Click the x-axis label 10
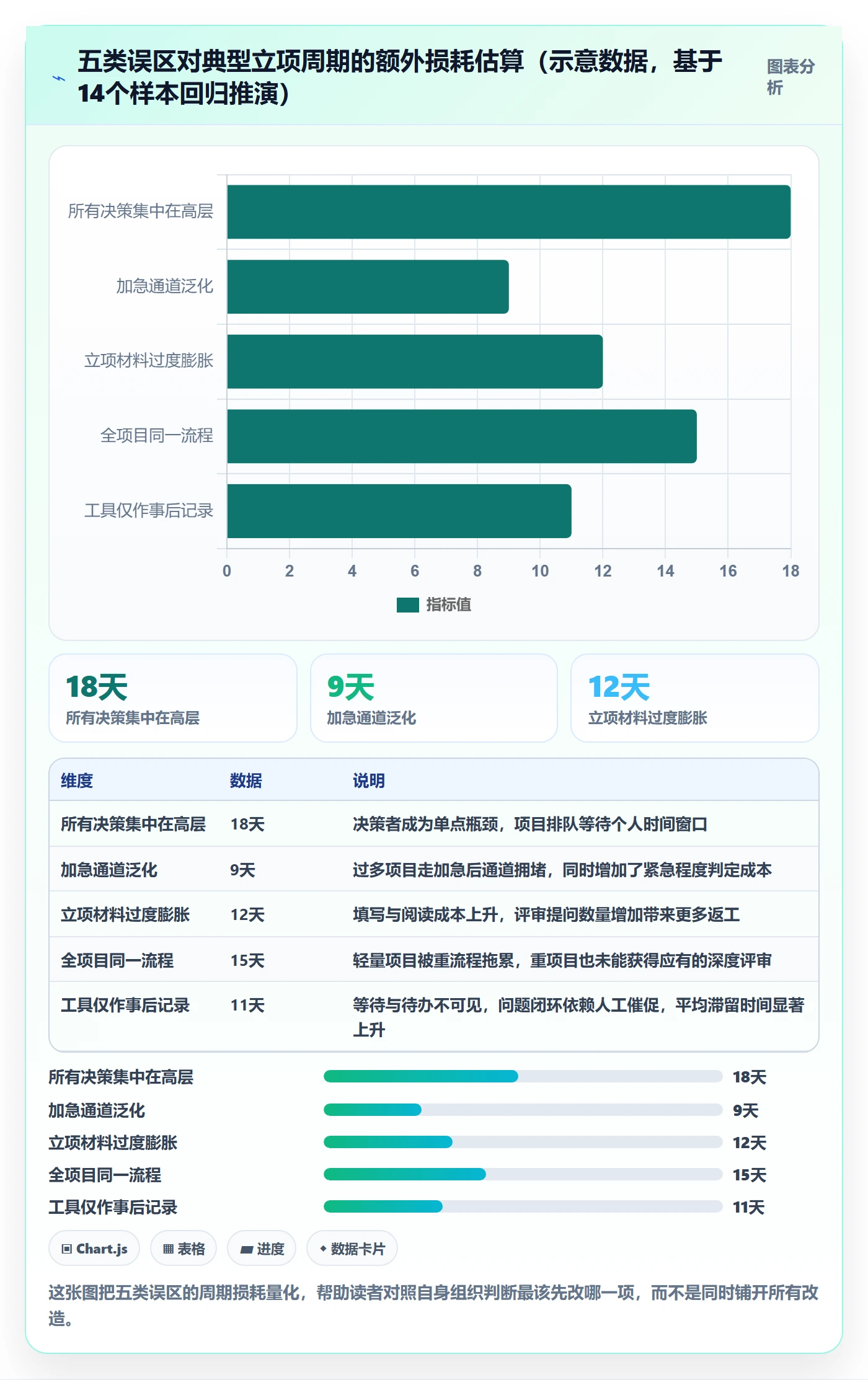 (x=540, y=571)
